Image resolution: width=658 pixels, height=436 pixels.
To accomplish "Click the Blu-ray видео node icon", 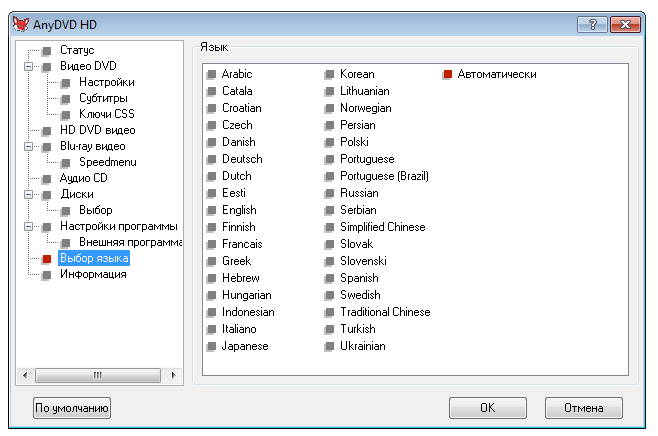I will [x=47, y=147].
